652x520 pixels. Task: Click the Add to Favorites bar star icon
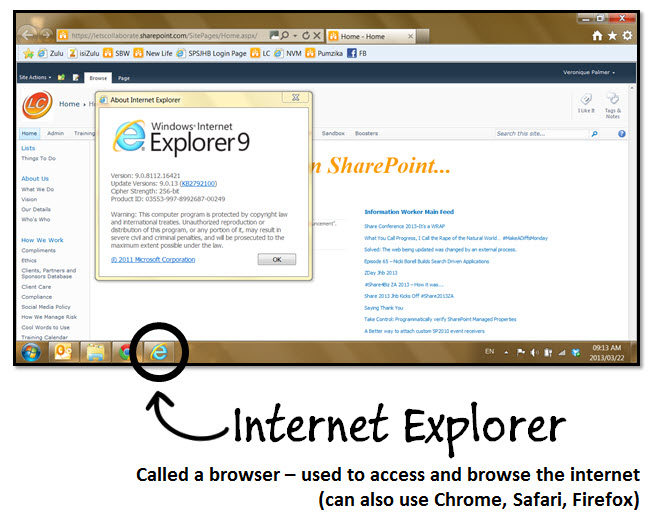point(28,54)
